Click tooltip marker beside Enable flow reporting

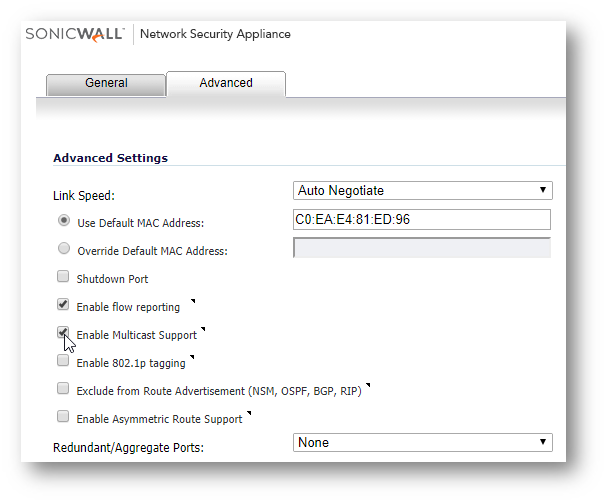tap(191, 300)
